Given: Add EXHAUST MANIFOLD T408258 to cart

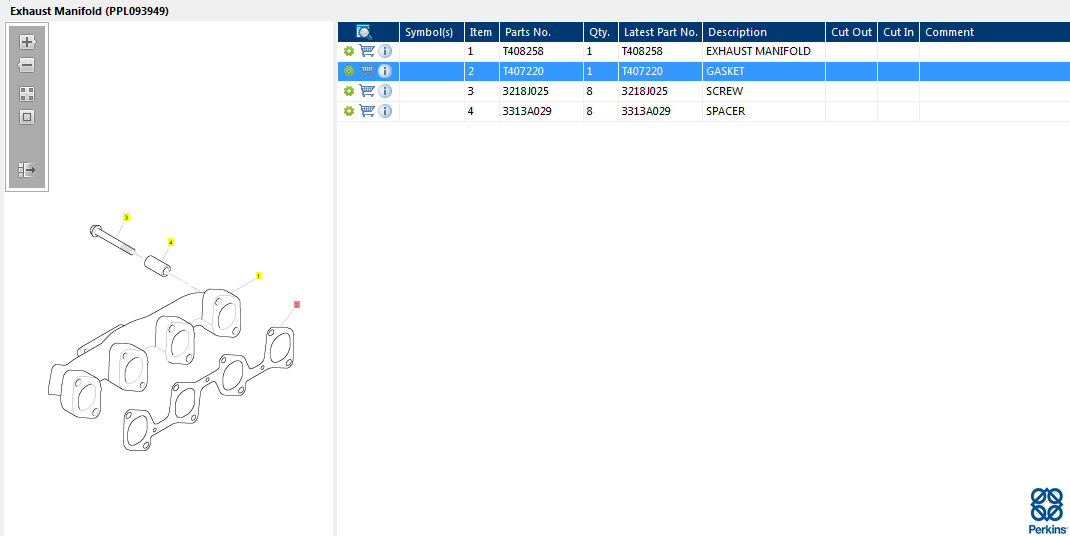Looking at the screenshot, I should pos(367,51).
